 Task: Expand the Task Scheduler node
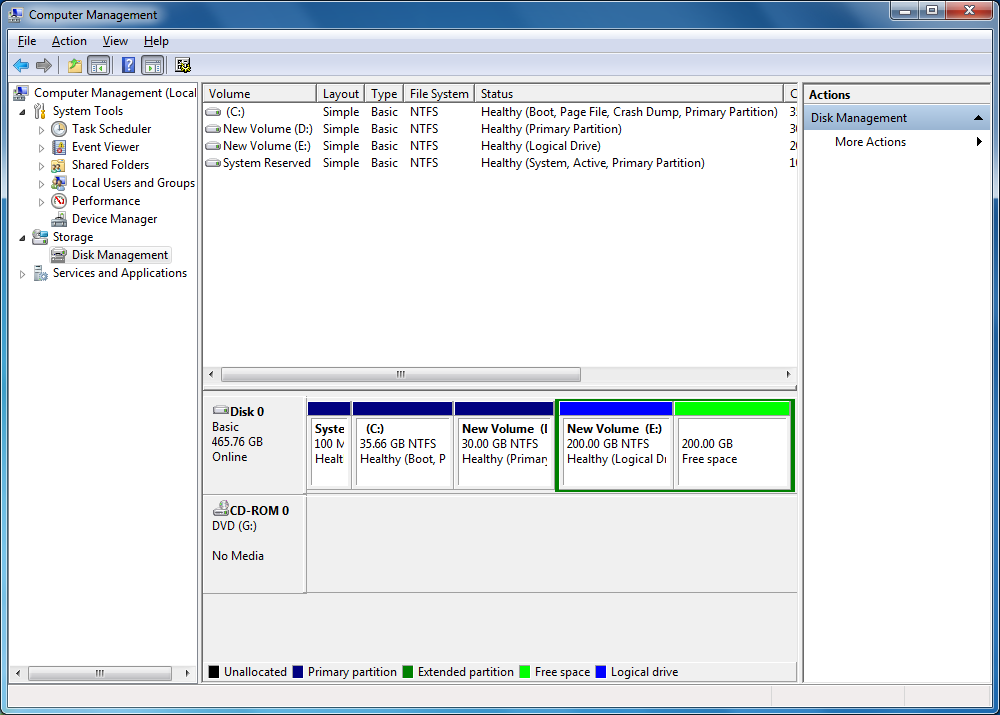pos(41,129)
